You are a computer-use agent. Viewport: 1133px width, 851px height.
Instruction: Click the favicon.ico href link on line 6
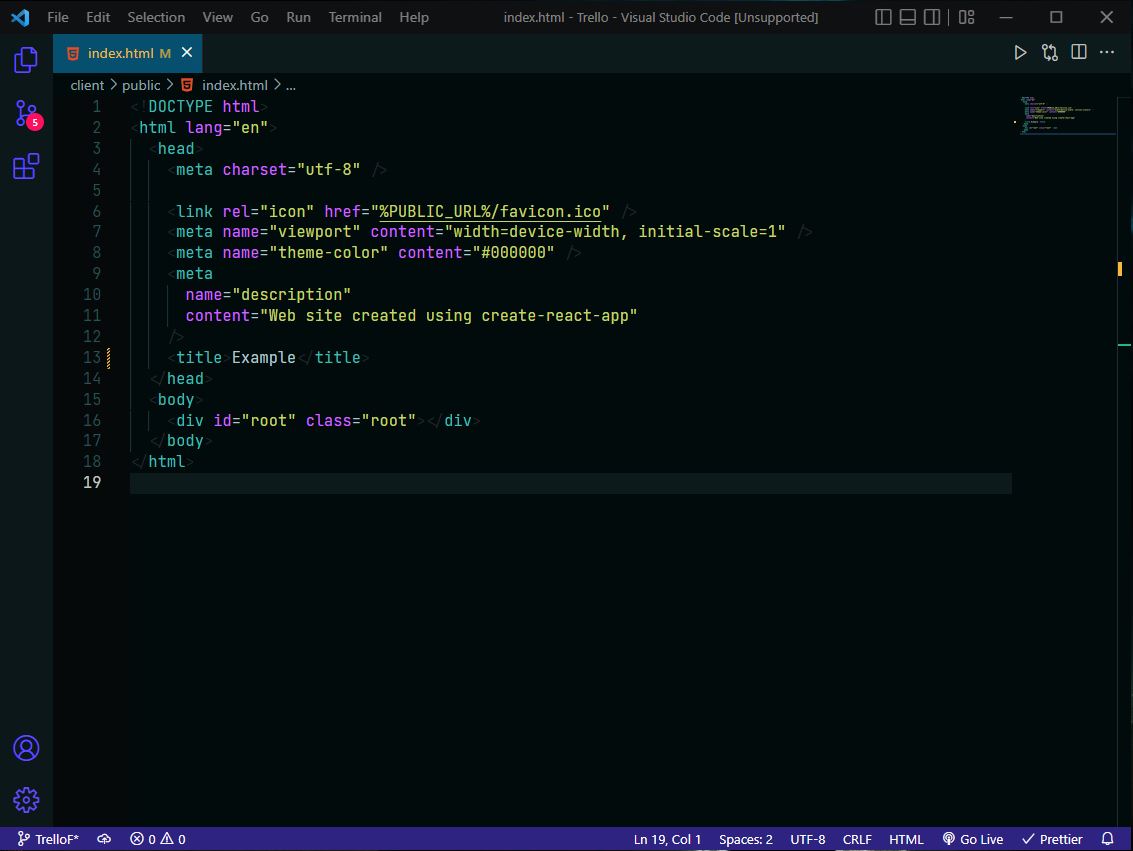point(490,211)
